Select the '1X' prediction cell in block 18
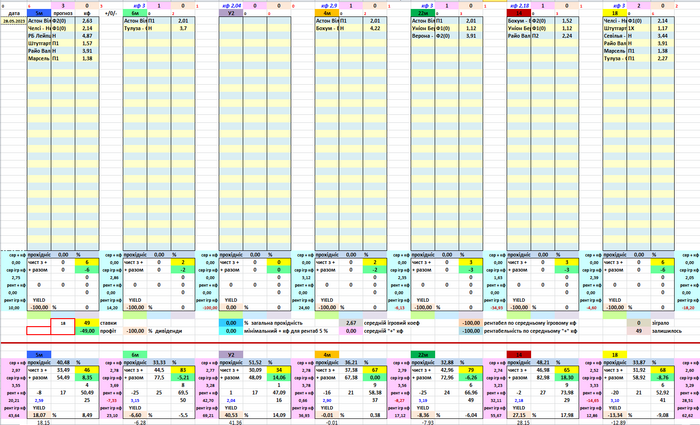Image resolution: width=700 pixels, height=425 pixels. (639, 28)
